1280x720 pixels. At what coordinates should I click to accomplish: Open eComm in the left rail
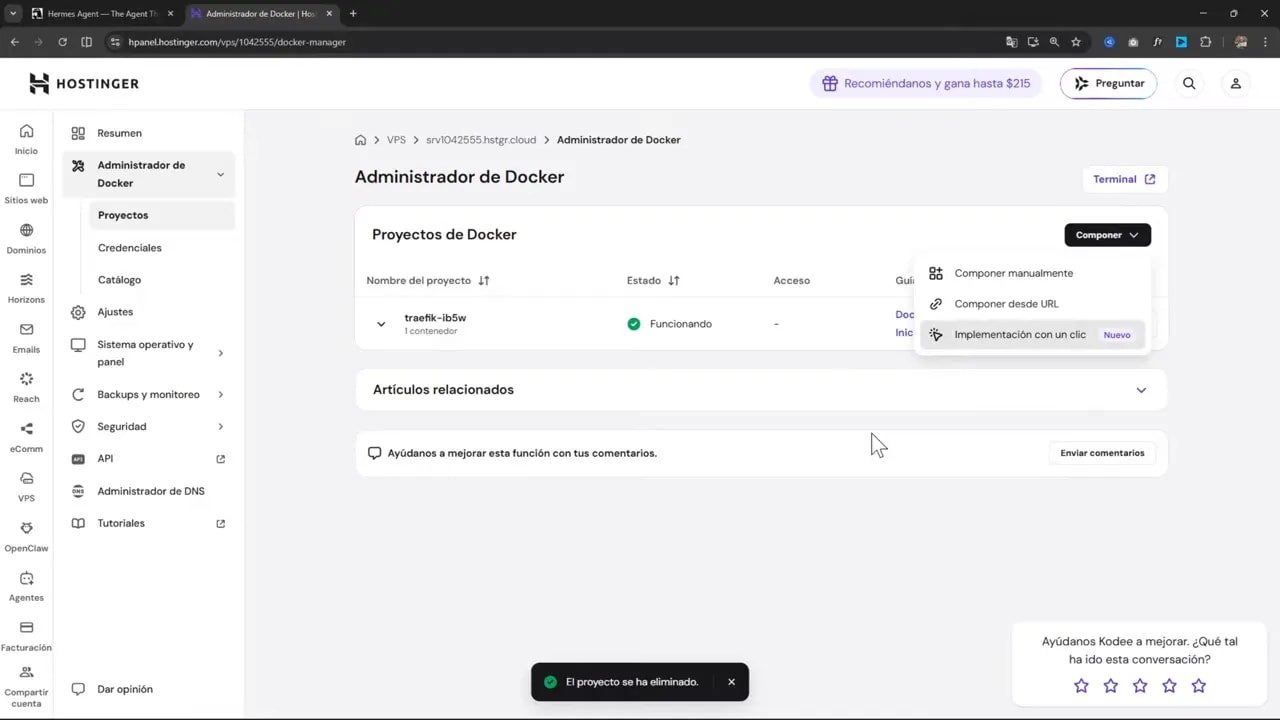(26, 437)
